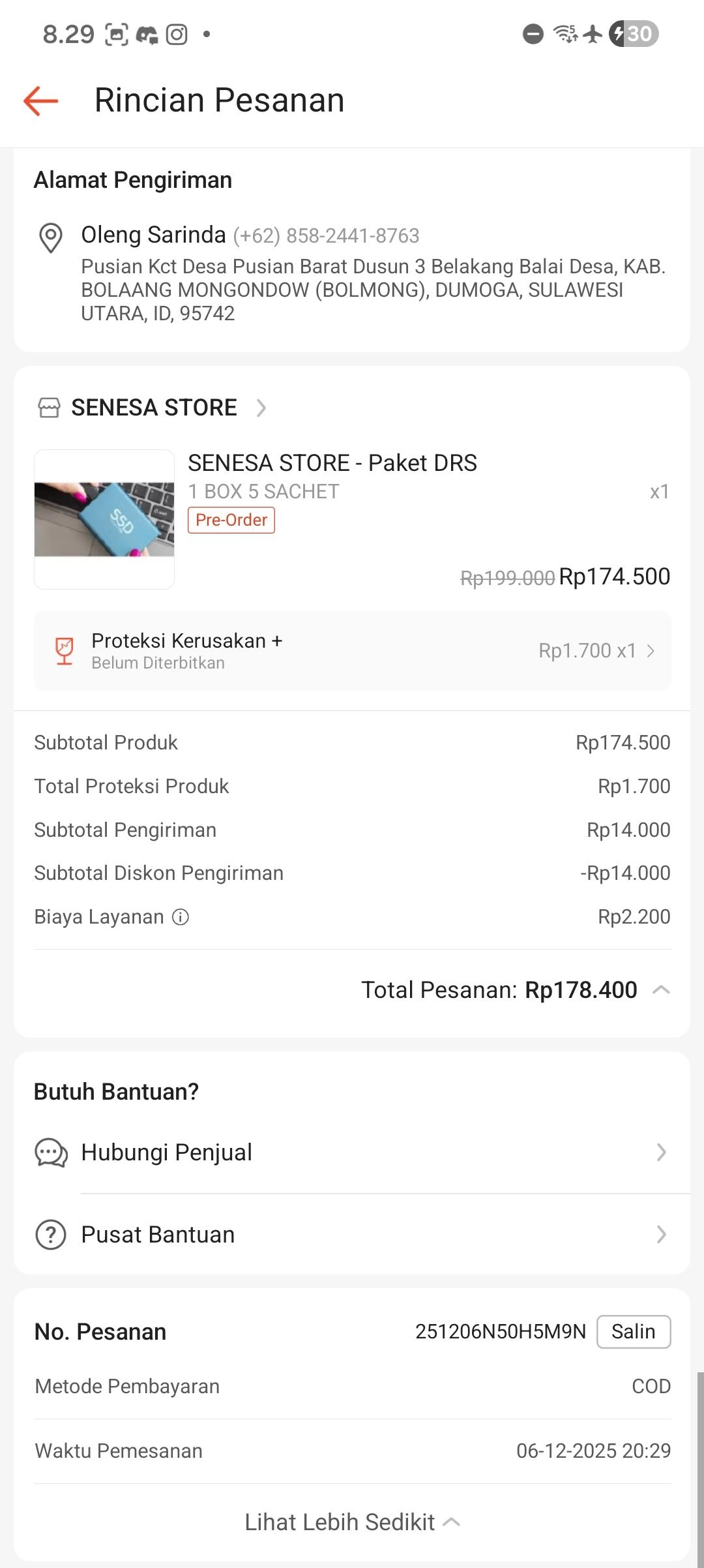Image resolution: width=704 pixels, height=1568 pixels.
Task: Tap the SSD product thumbnail
Action: (104, 519)
